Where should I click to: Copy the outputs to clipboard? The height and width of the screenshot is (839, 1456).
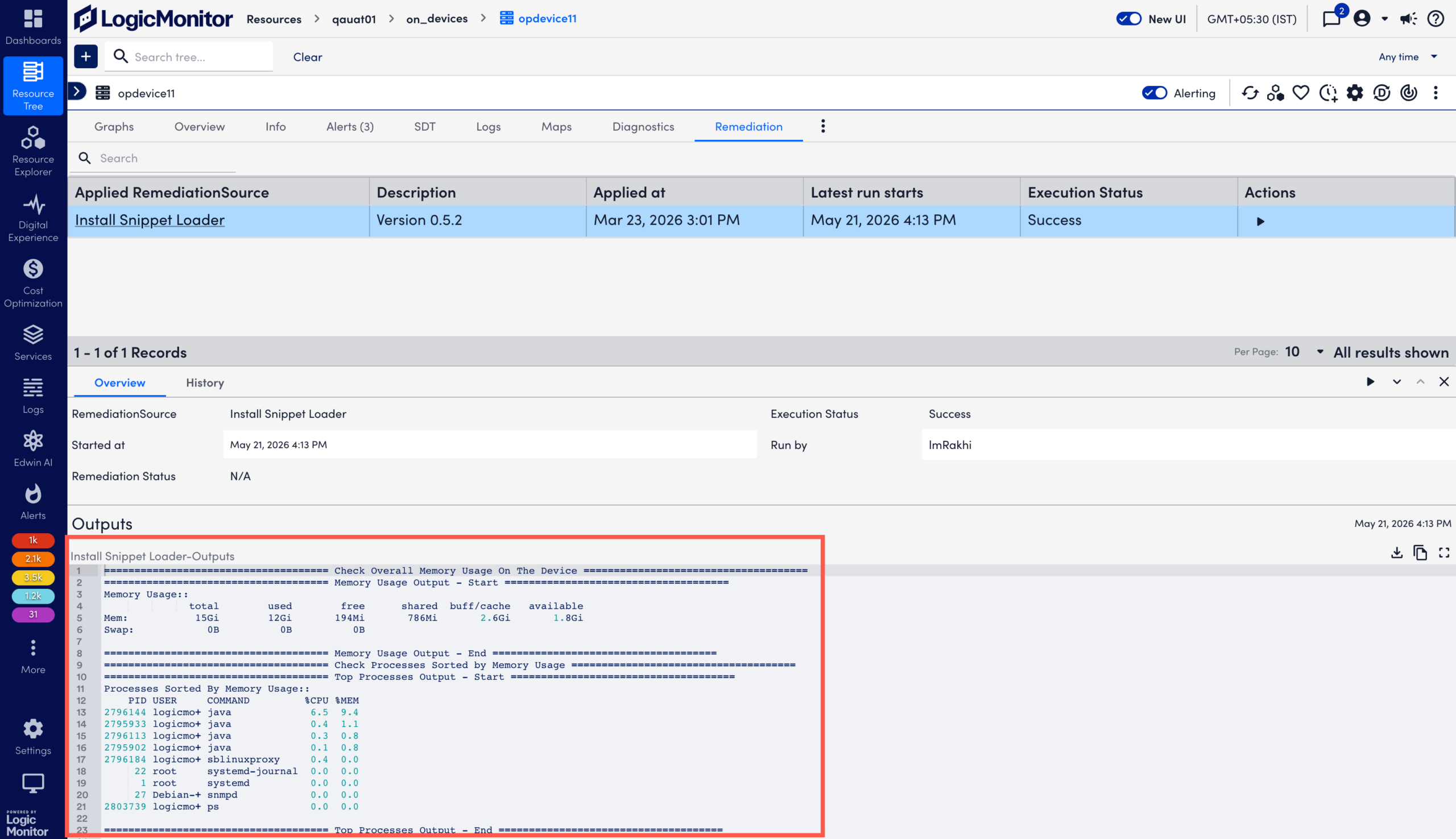click(x=1420, y=553)
